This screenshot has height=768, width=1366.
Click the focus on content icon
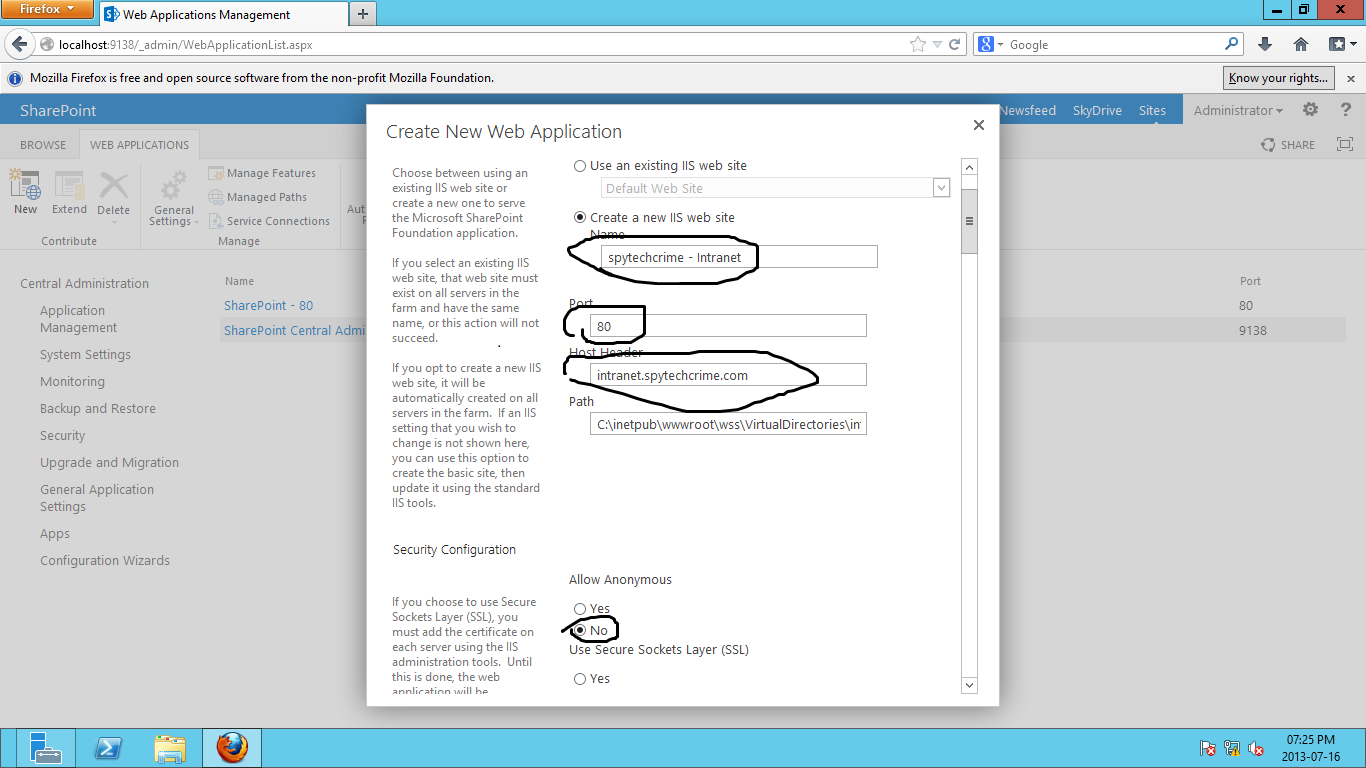1344,145
